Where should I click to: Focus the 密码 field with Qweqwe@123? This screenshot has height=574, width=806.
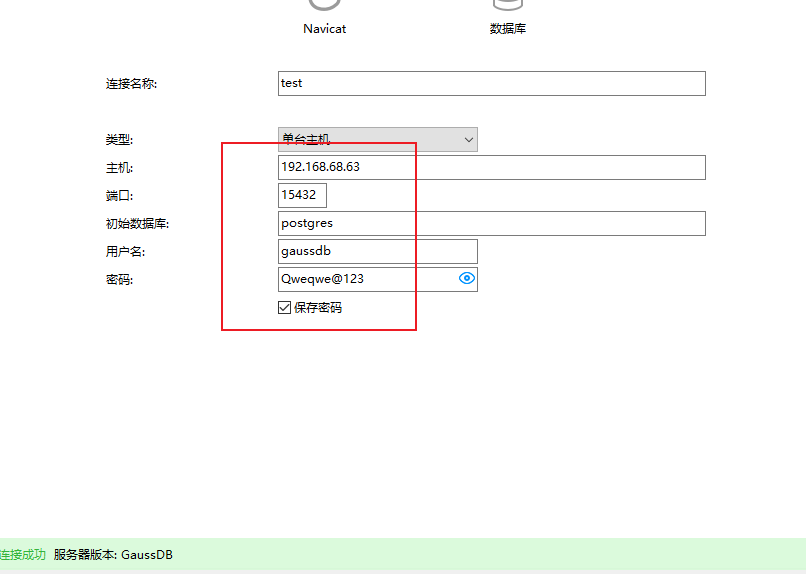[x=365, y=279]
